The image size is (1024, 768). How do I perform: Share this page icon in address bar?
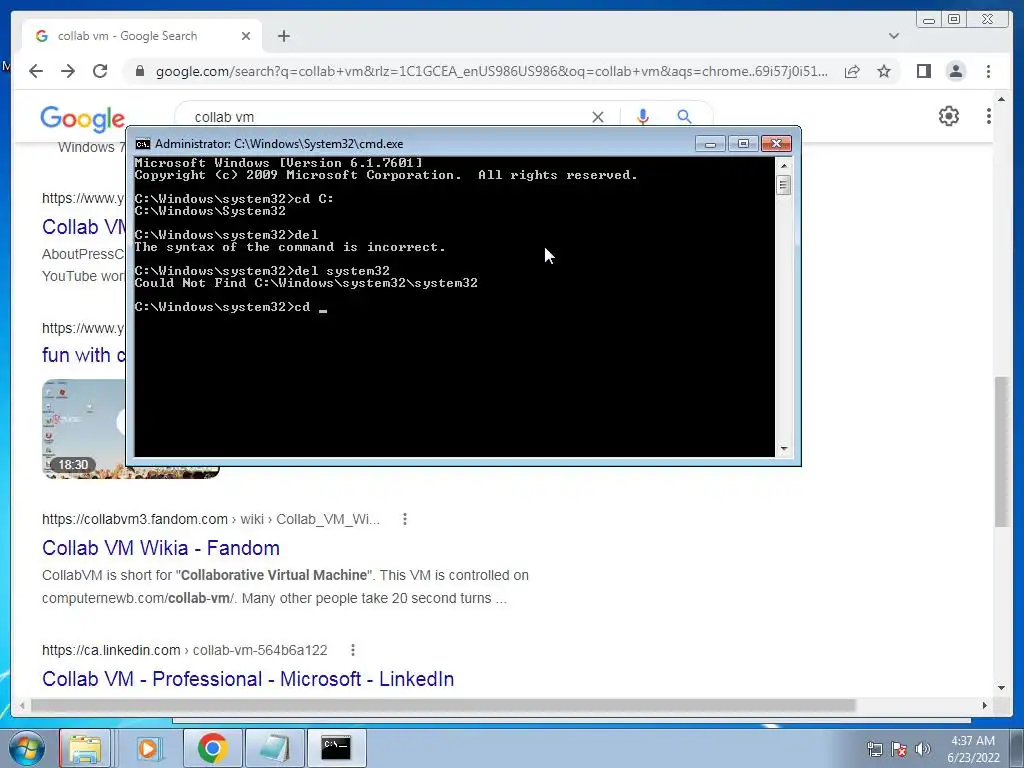click(852, 71)
